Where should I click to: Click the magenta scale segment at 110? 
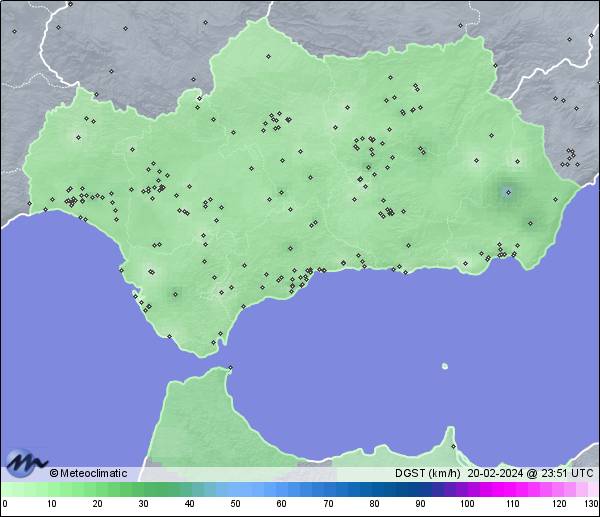[512, 489]
